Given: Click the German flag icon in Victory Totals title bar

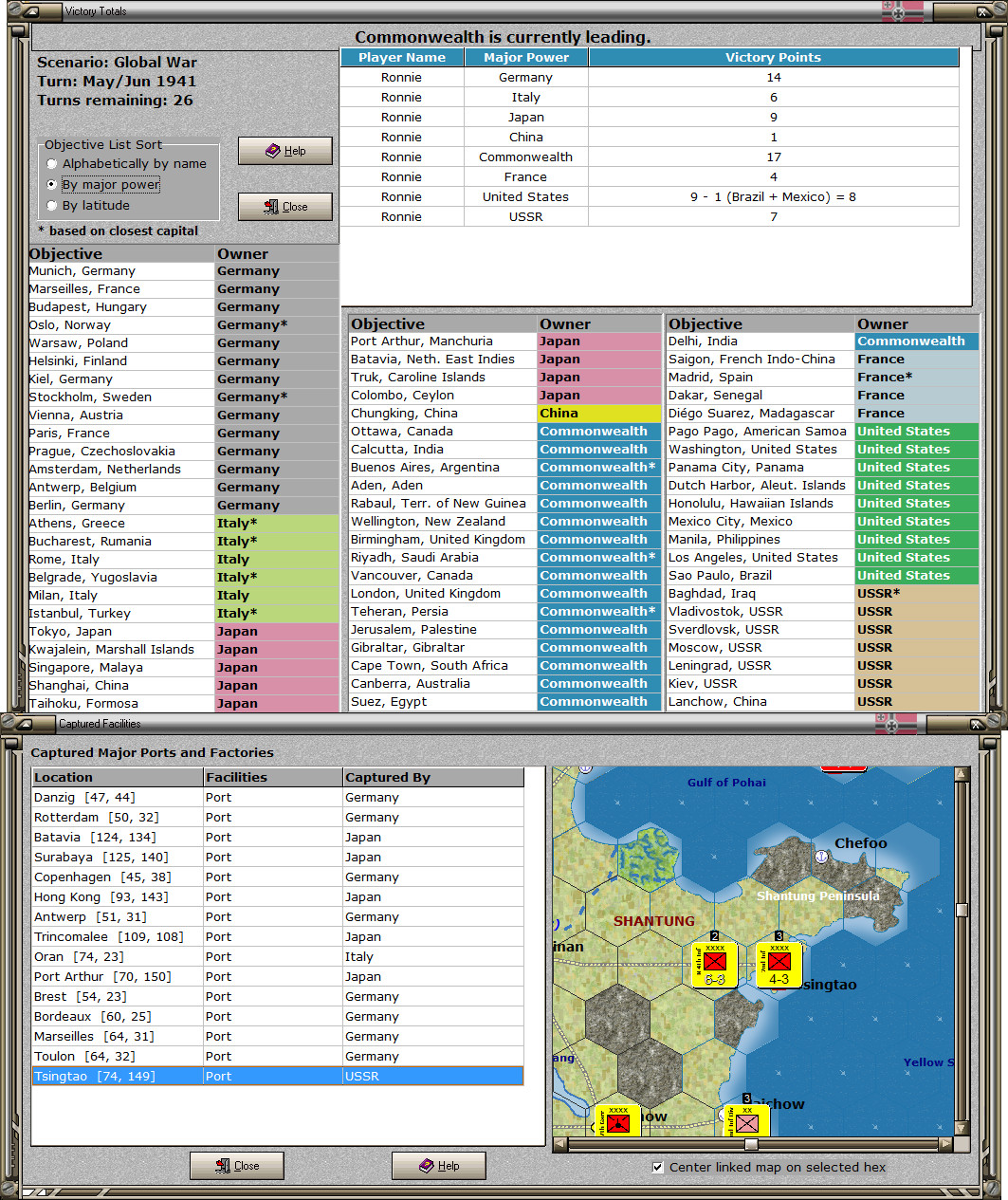Looking at the screenshot, I should click(x=902, y=10).
